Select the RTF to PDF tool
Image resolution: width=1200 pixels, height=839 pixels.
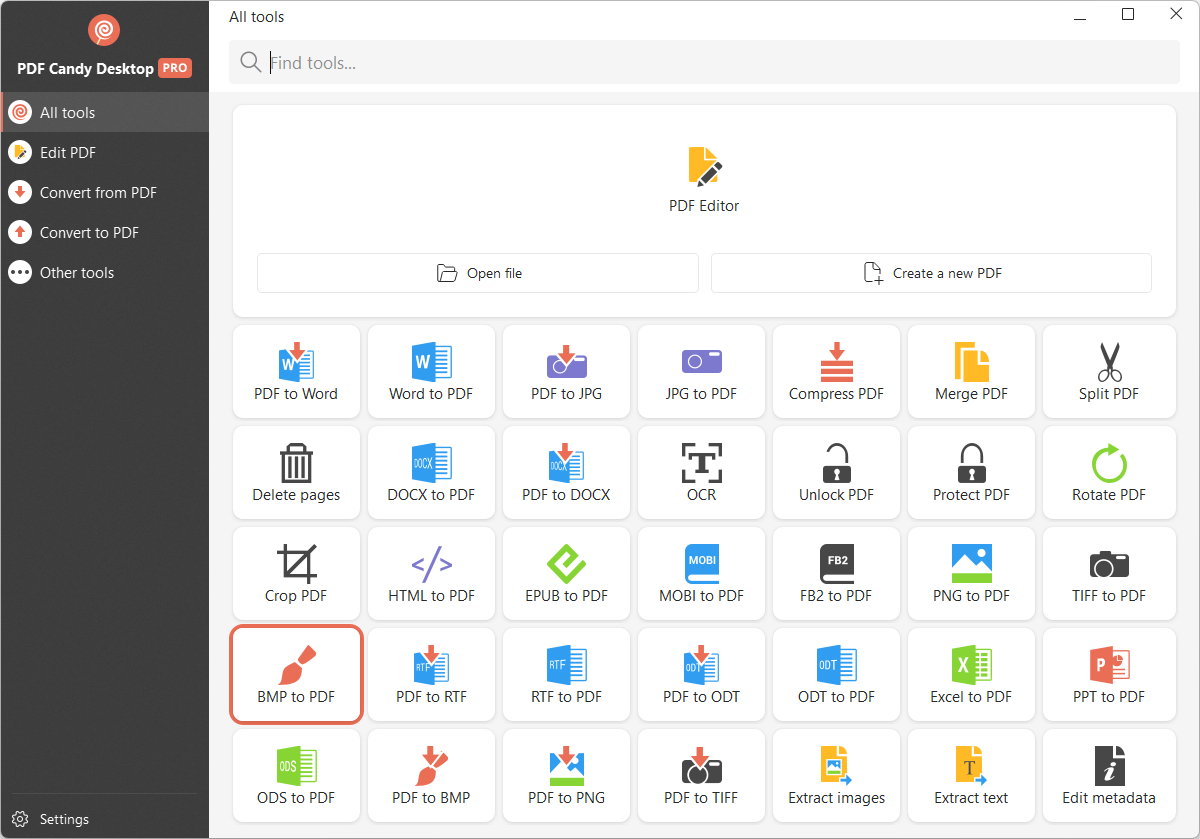(566, 674)
